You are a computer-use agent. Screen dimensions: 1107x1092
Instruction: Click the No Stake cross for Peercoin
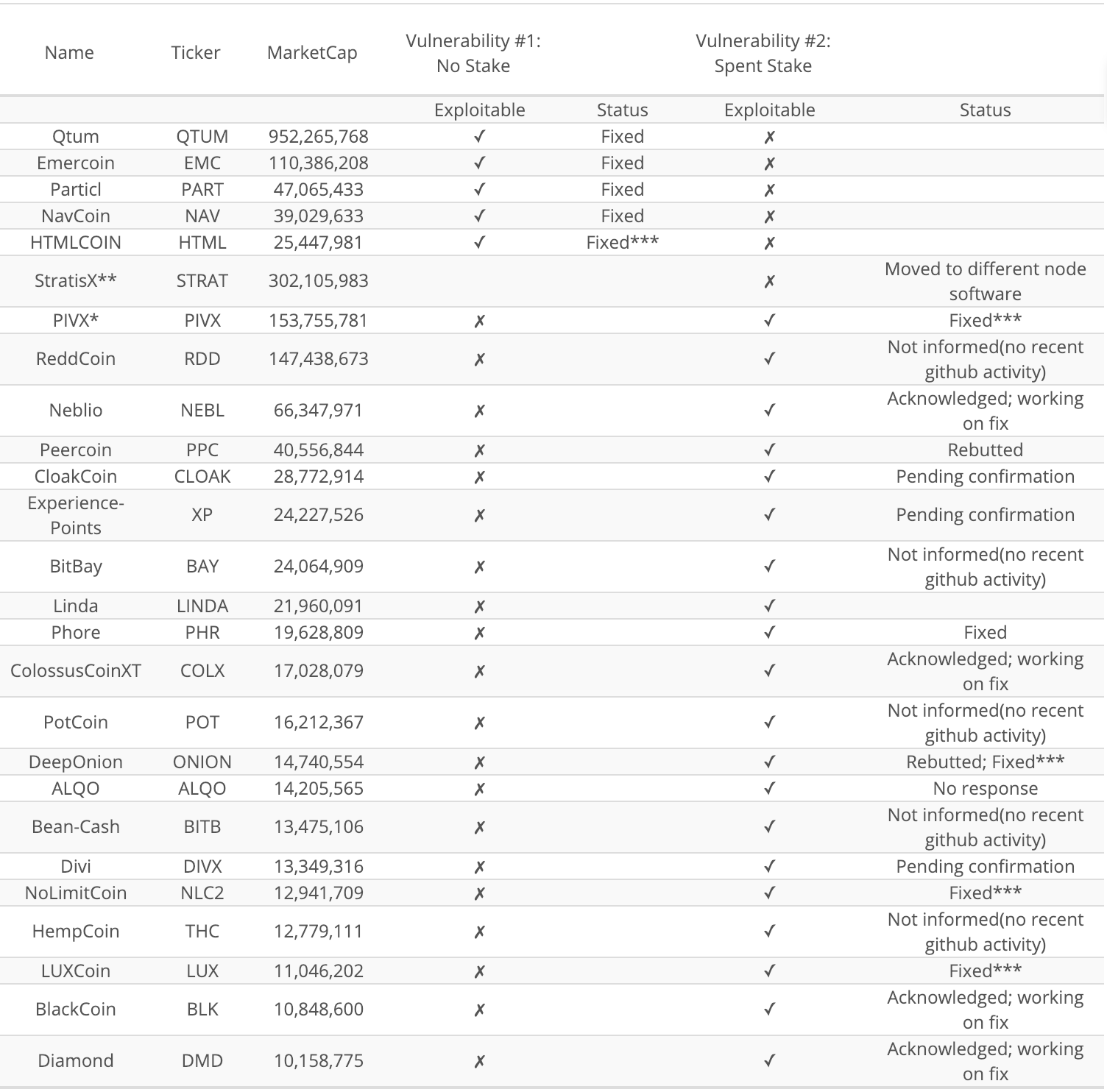[479, 450]
